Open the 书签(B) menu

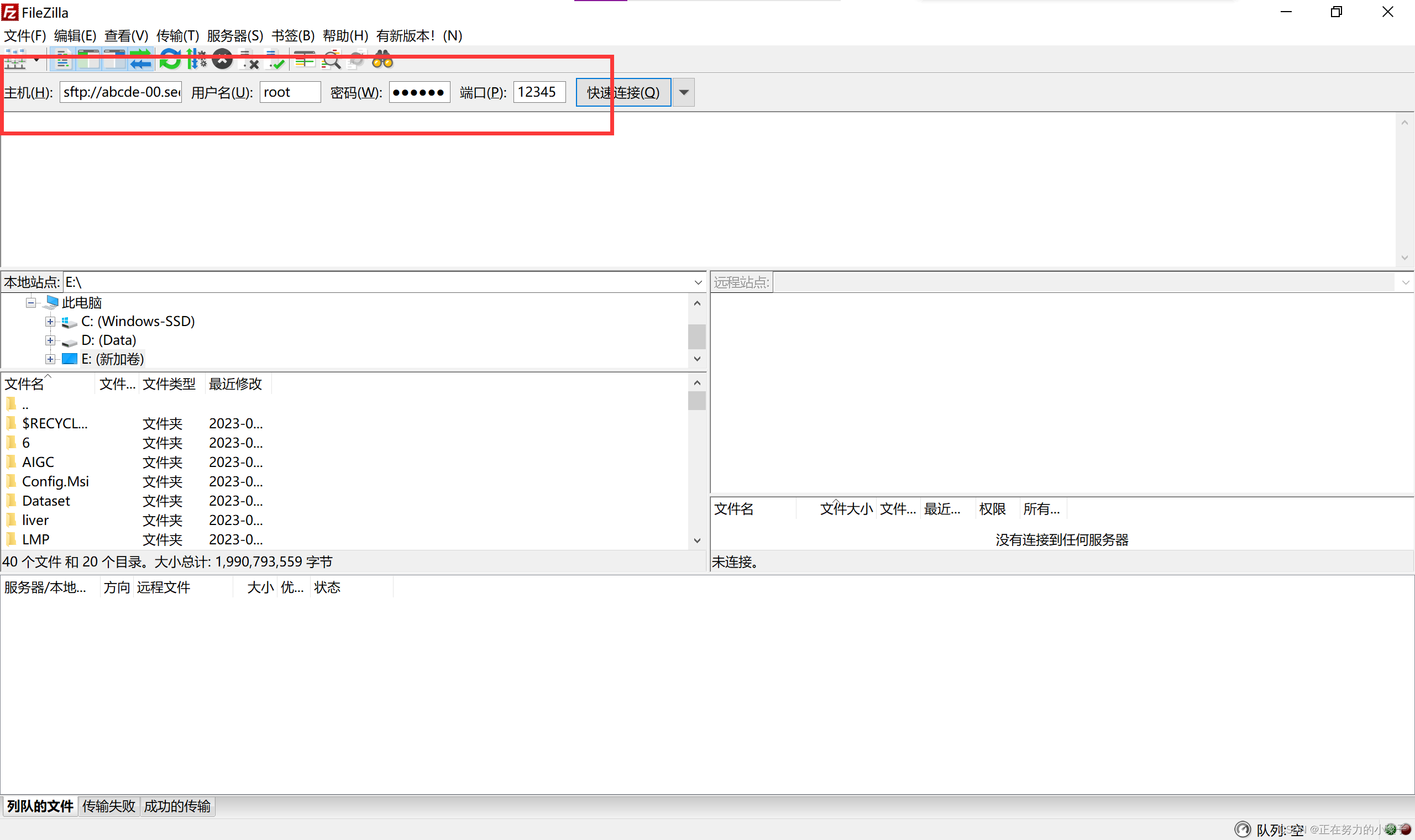coord(292,36)
